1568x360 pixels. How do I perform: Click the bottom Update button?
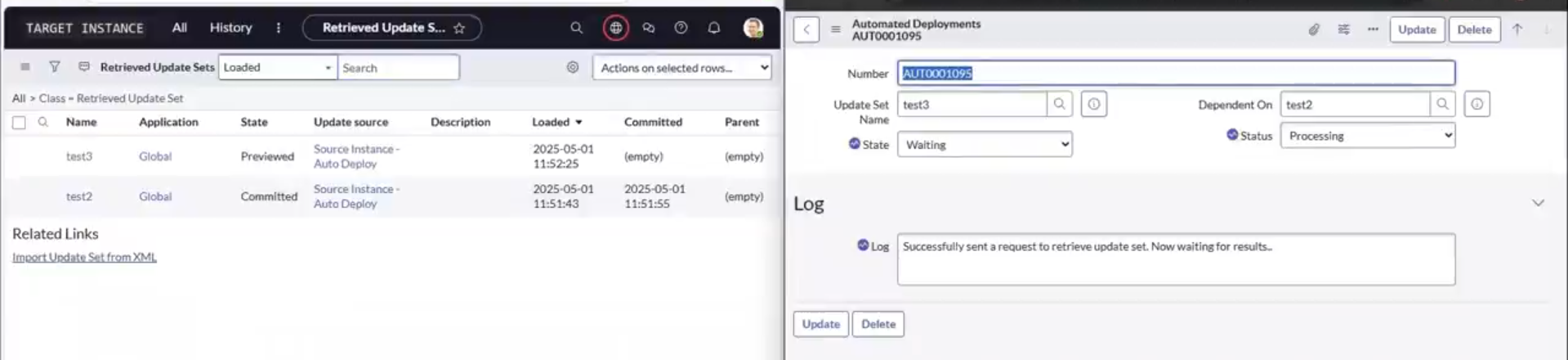point(820,324)
